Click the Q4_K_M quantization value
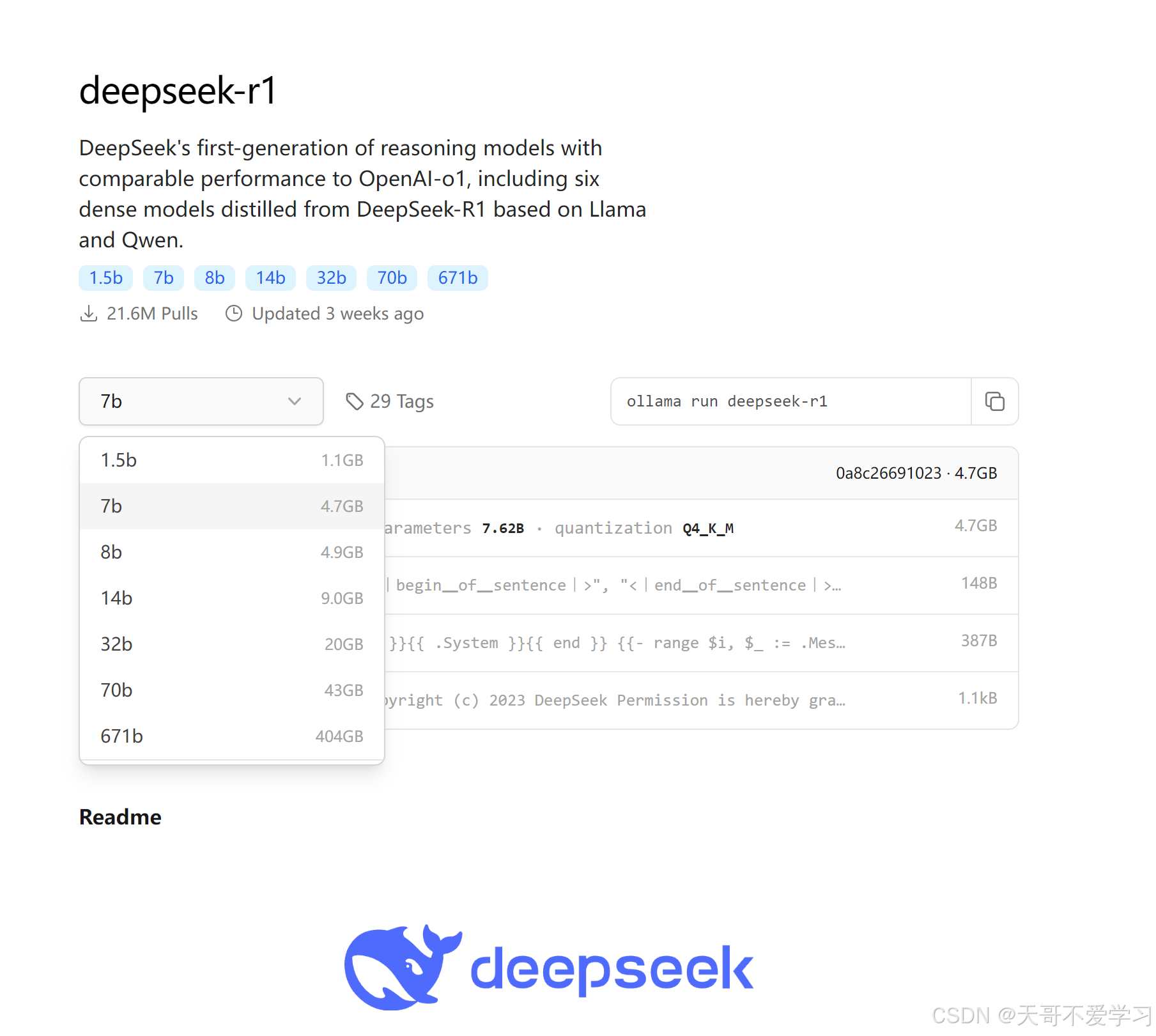The height and width of the screenshot is (1036, 1156). tap(708, 529)
